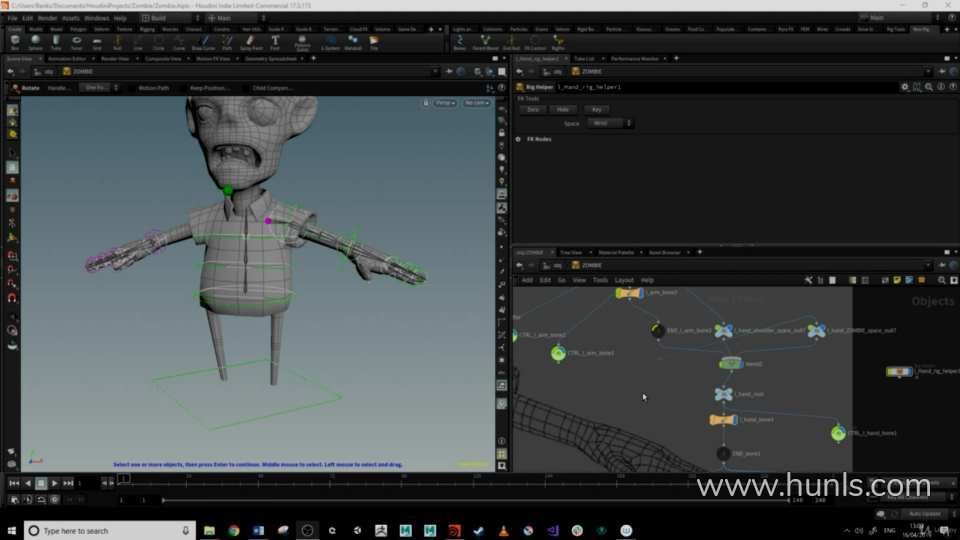Select the CTRL_l_arm_bone1 green node

pos(558,353)
